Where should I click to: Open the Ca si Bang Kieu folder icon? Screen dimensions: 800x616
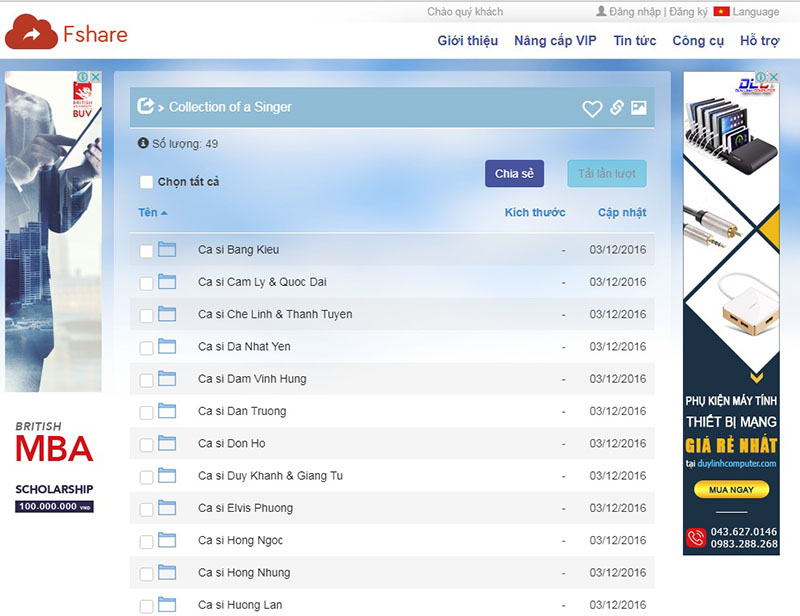(x=167, y=250)
